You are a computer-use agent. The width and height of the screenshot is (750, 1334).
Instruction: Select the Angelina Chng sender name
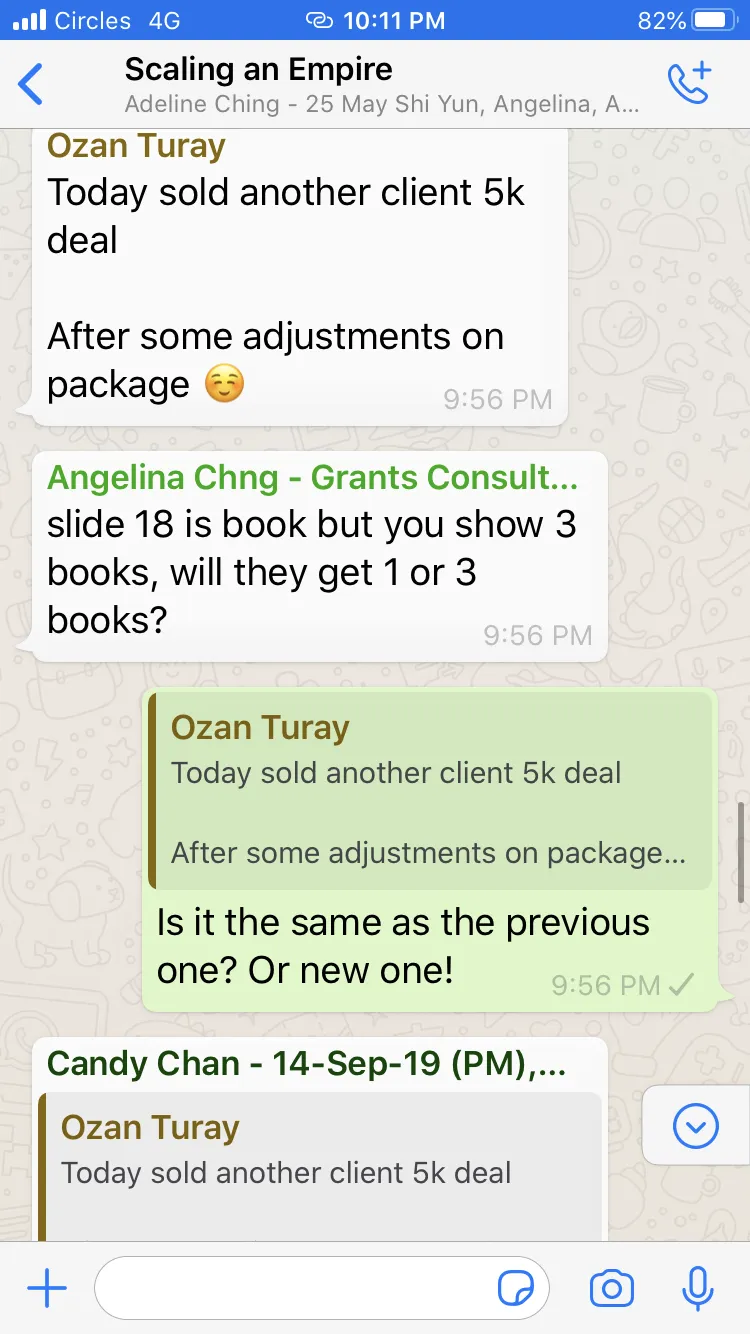[x=312, y=478]
